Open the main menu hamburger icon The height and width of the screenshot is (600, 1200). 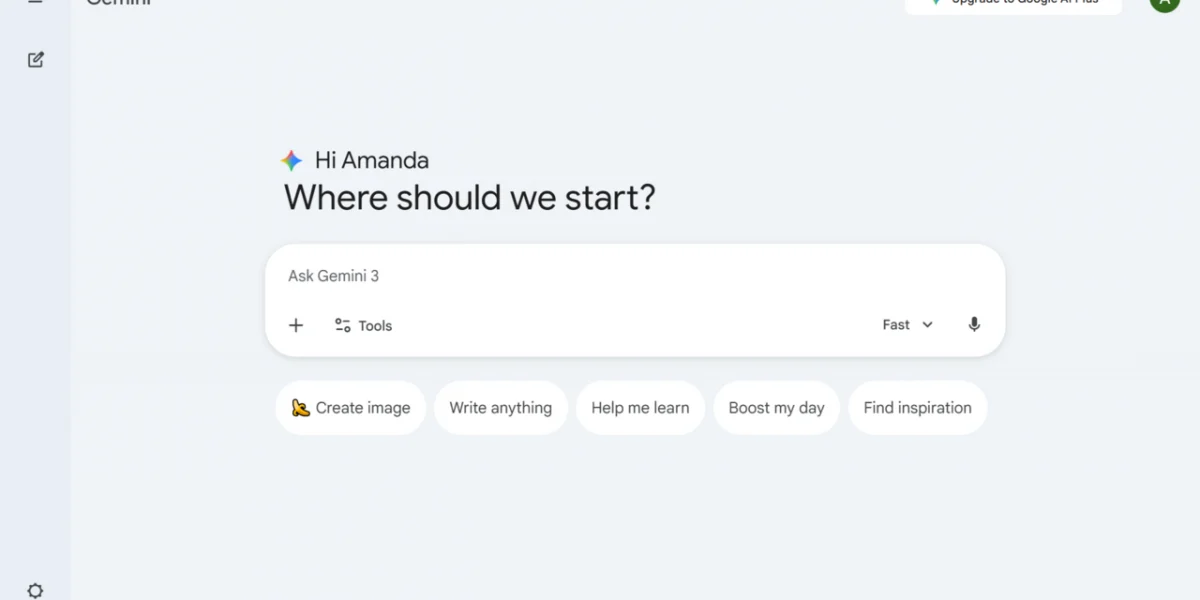coord(36,2)
